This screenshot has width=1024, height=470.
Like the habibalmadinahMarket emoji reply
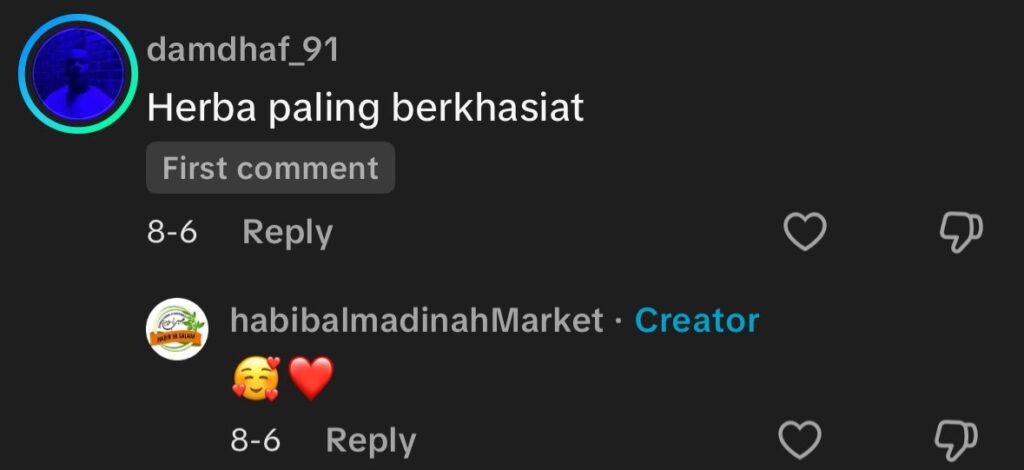point(801,441)
